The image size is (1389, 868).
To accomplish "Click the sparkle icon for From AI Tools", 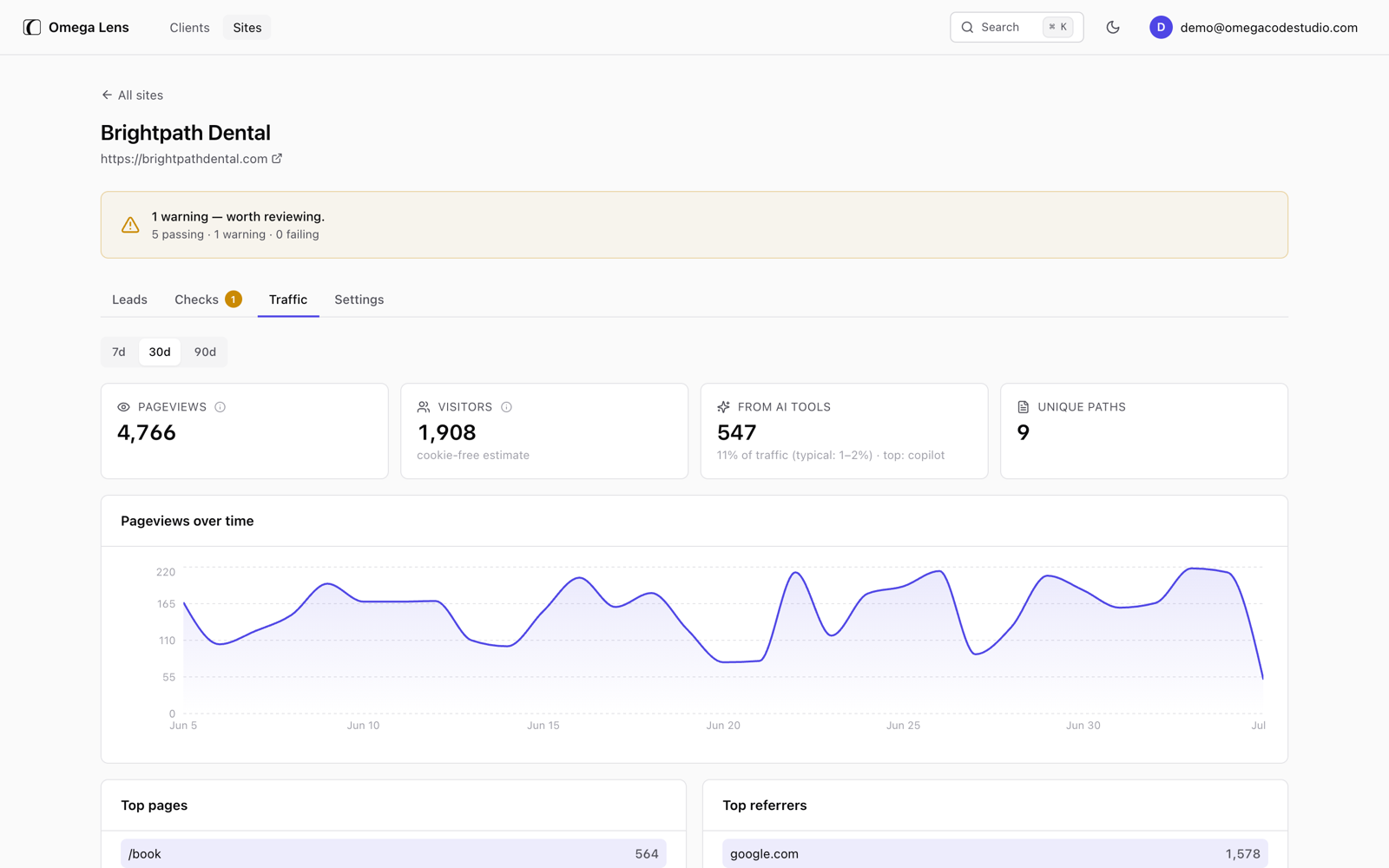I will pyautogui.click(x=723, y=406).
